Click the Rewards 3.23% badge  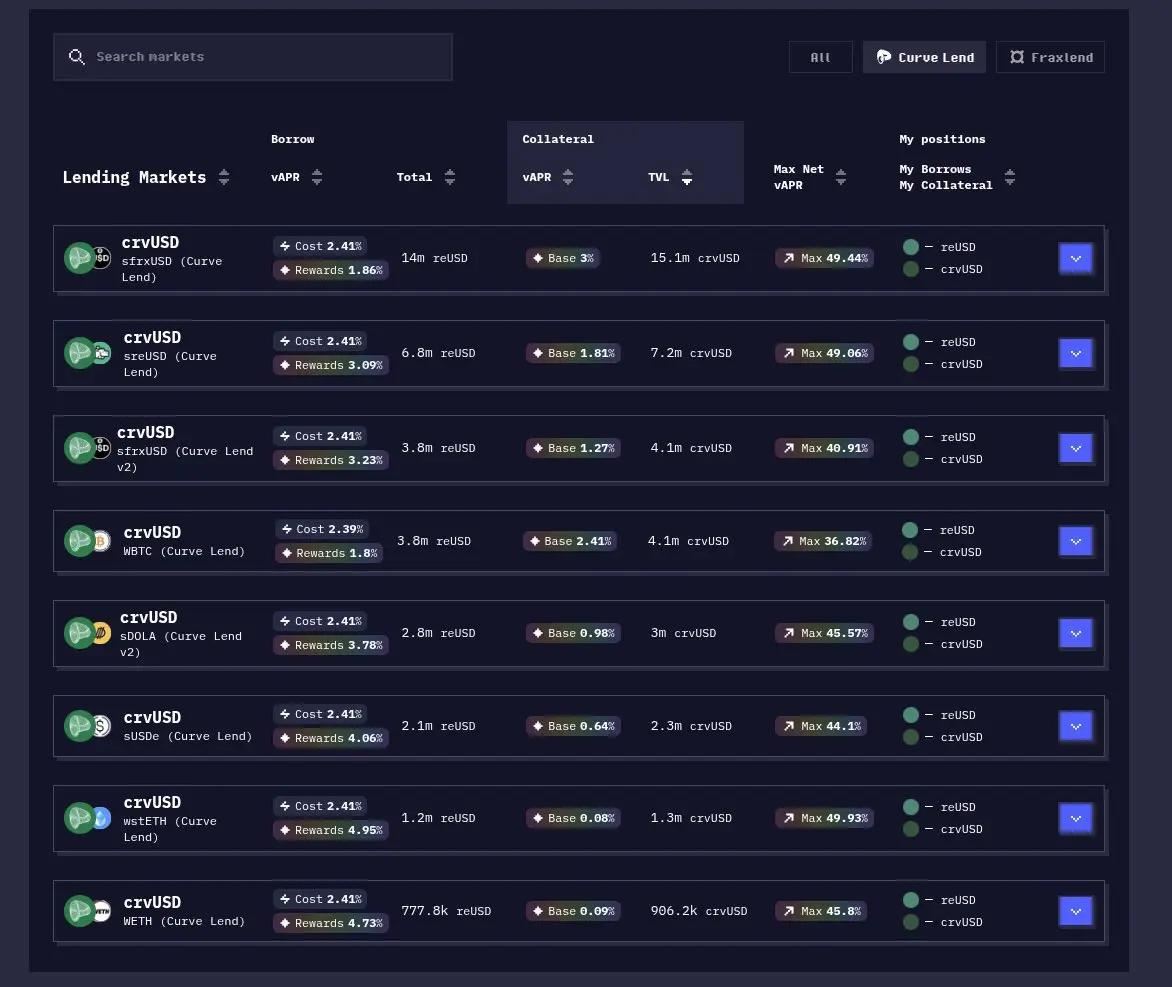330,460
